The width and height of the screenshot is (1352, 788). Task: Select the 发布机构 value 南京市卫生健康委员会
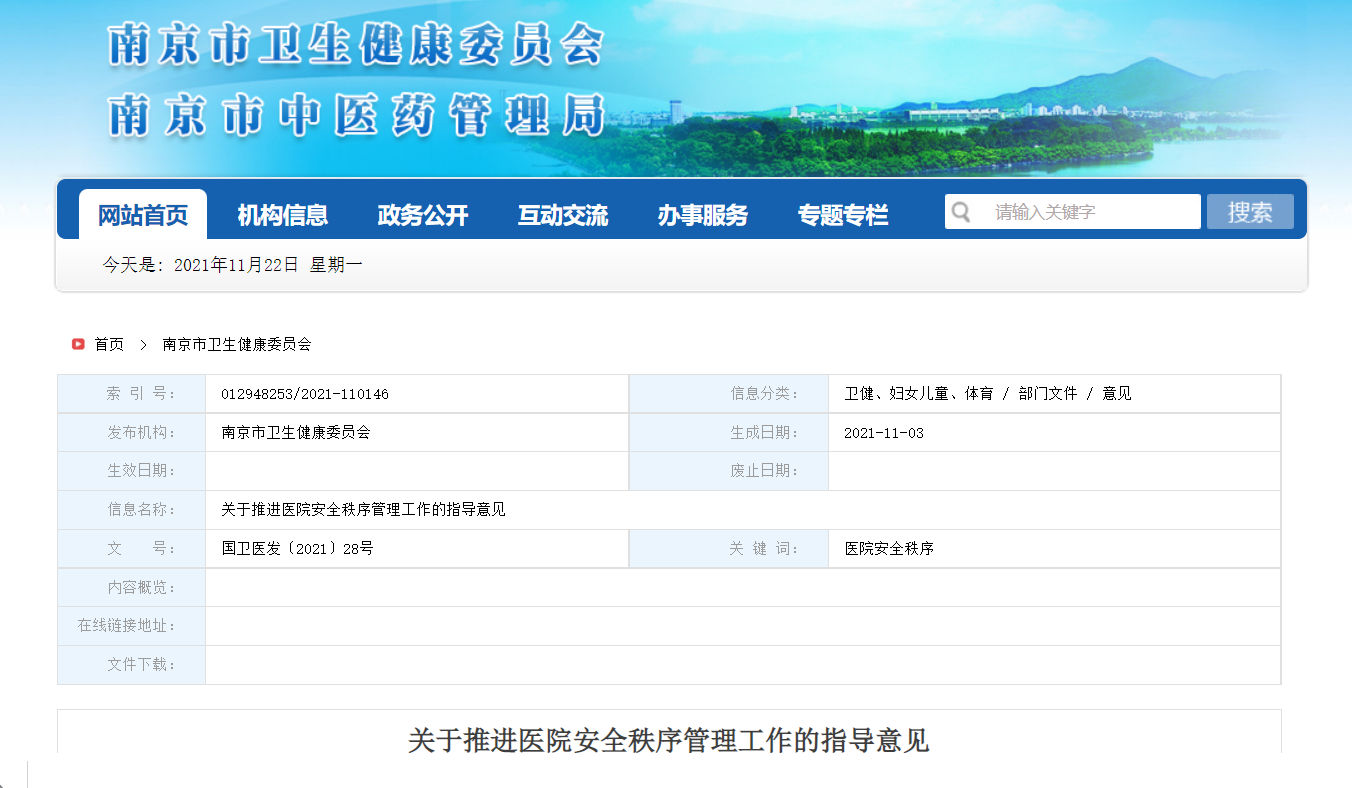296,433
